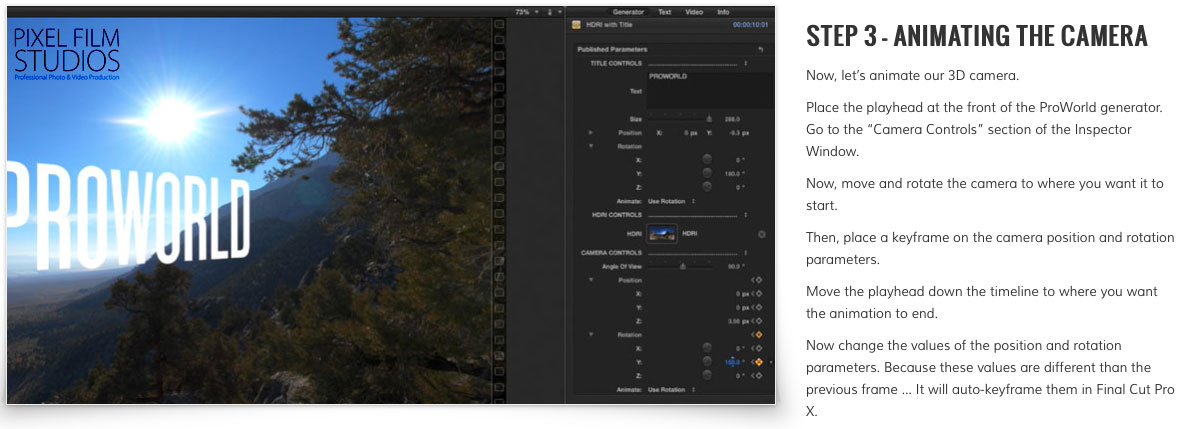
Task: Click the title Rotation X dial
Action: [x=708, y=158]
